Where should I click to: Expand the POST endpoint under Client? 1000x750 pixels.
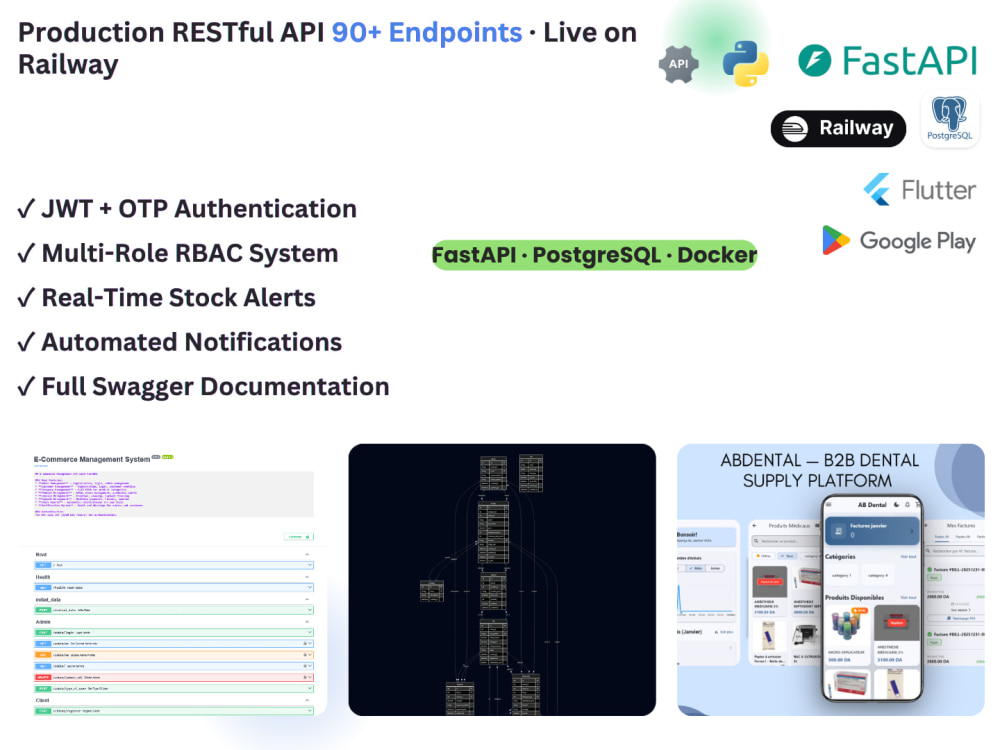174,710
